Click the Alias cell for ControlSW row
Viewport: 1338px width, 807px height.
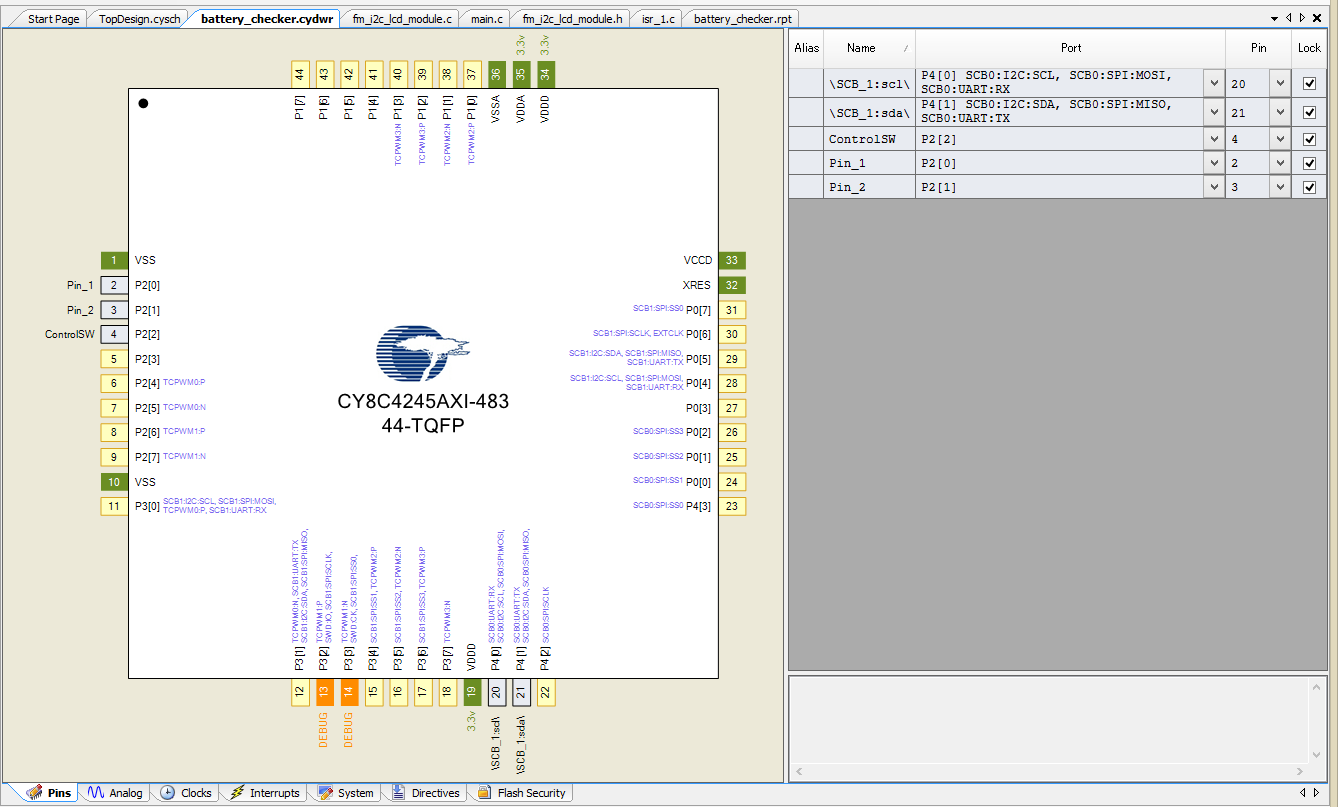pos(806,139)
